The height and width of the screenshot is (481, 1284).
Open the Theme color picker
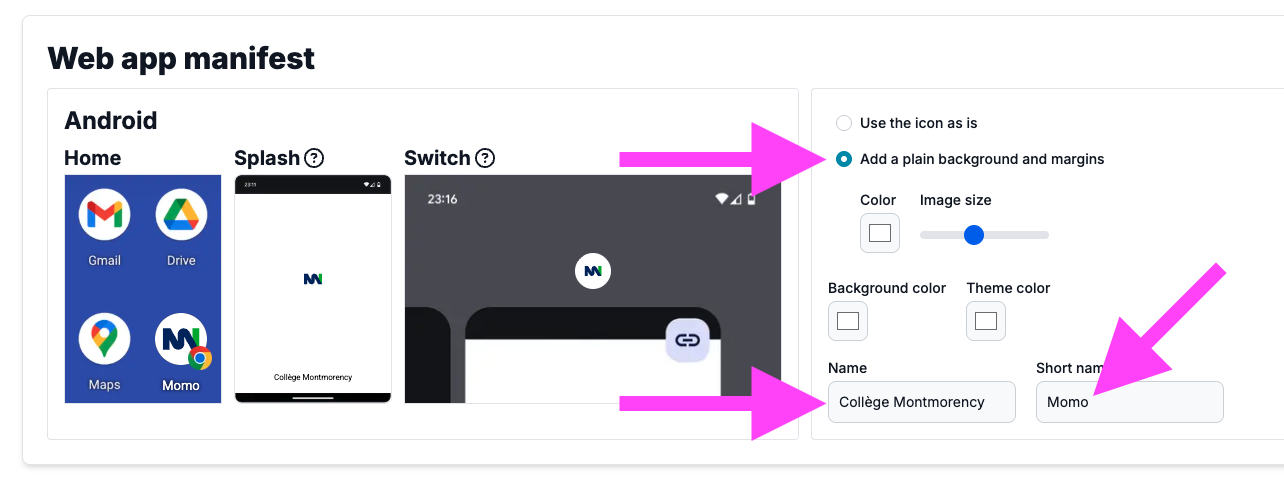(986, 321)
